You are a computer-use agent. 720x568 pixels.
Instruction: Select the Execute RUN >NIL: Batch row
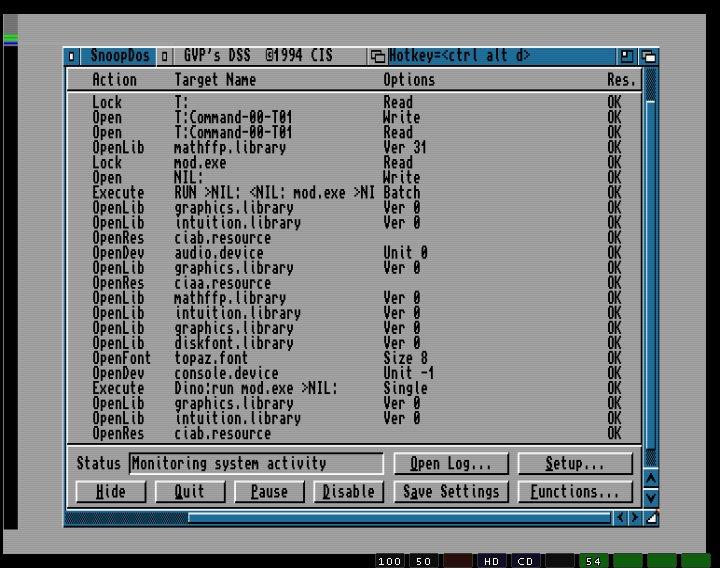click(x=354, y=192)
